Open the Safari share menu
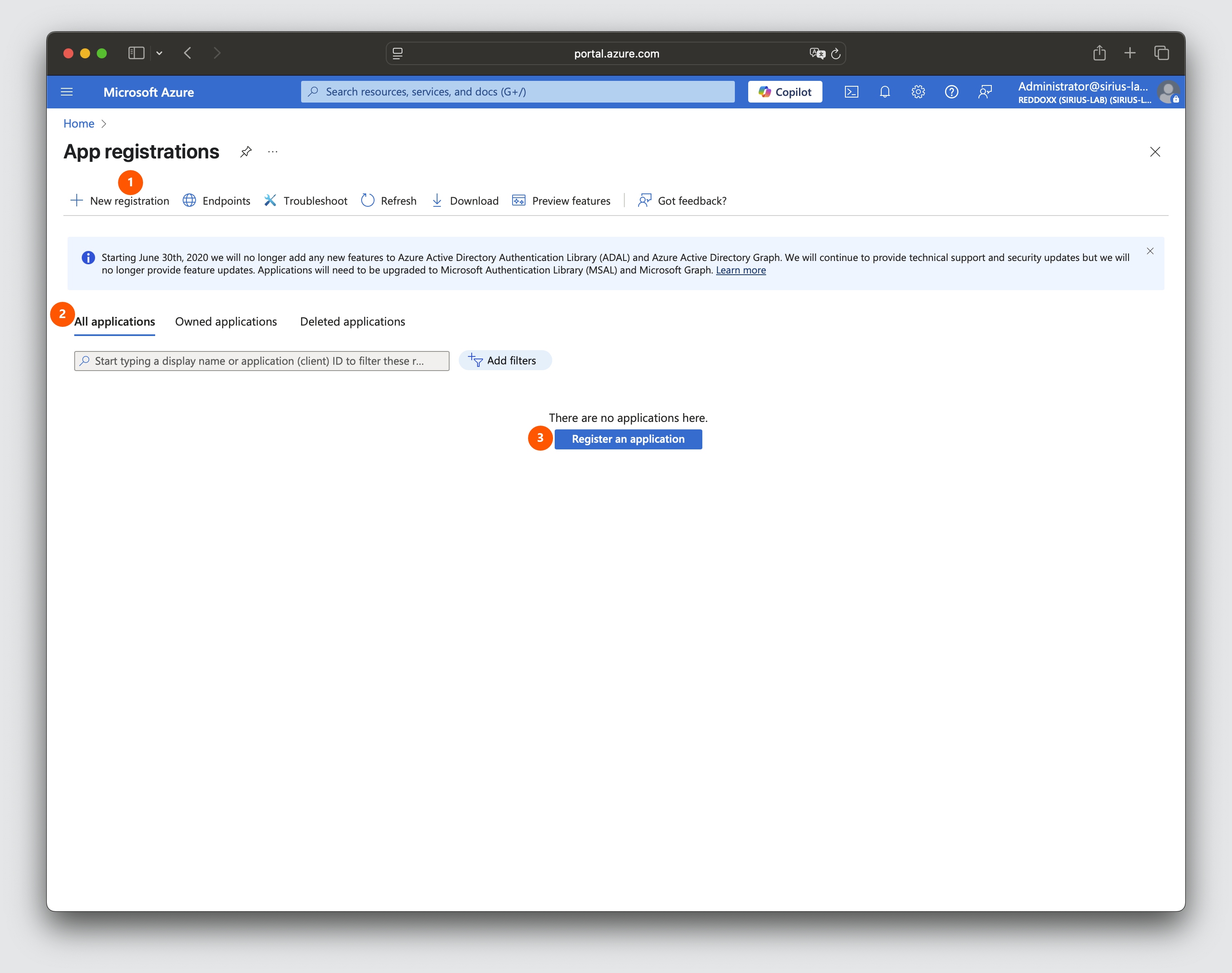The width and height of the screenshot is (1232, 973). pyautogui.click(x=1099, y=53)
